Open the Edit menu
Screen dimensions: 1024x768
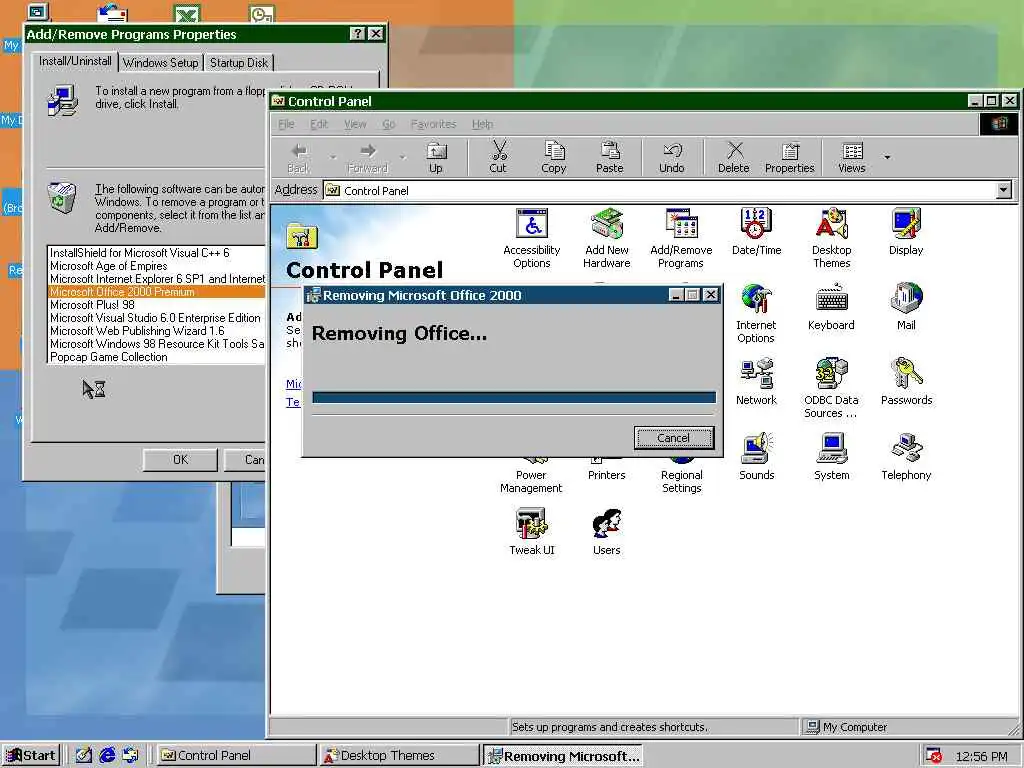pyautogui.click(x=319, y=124)
